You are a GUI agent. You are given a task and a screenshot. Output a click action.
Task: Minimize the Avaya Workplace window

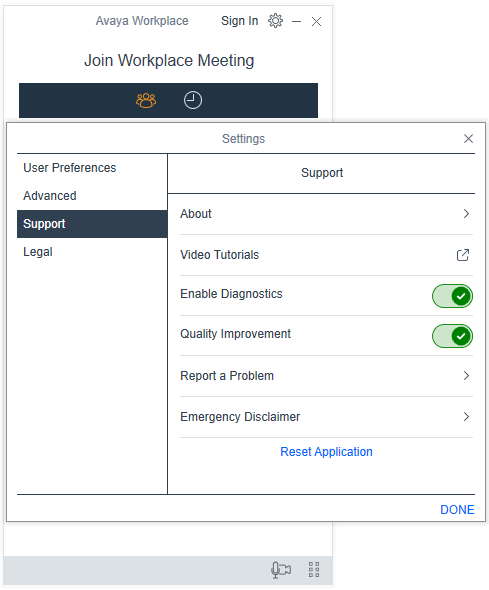point(297,21)
